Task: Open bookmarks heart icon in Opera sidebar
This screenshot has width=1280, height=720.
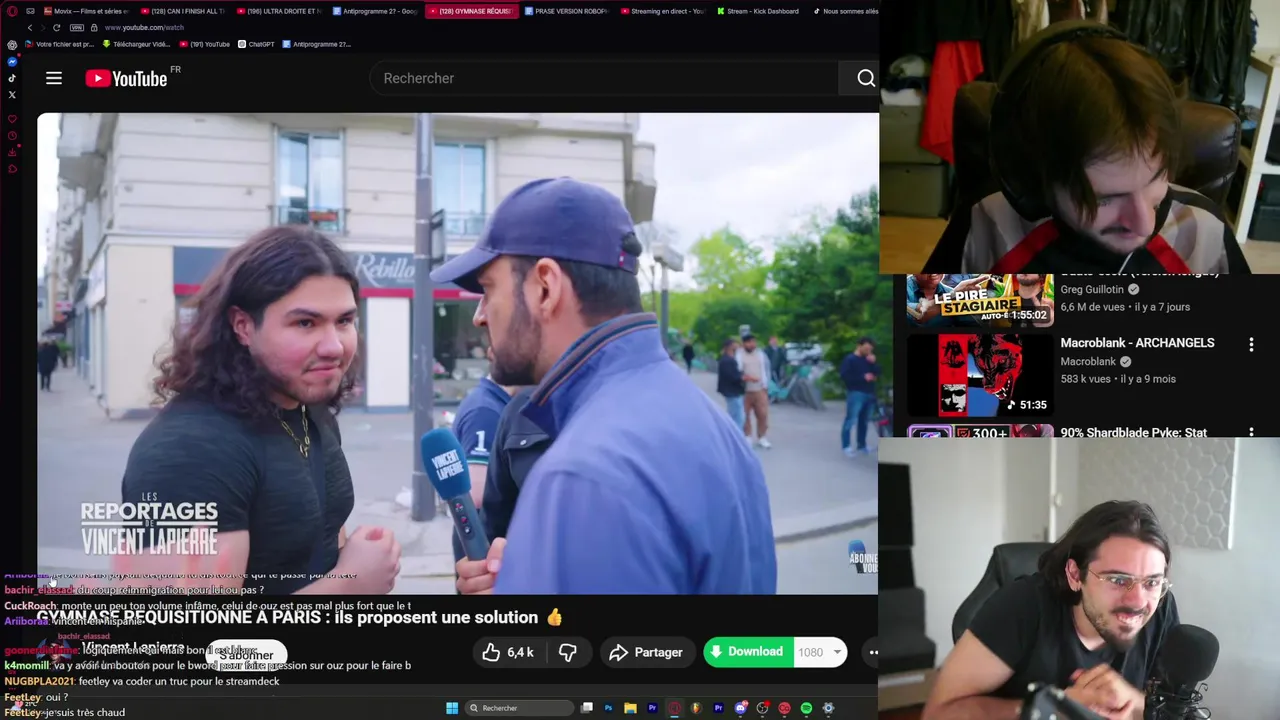Action: [12, 118]
